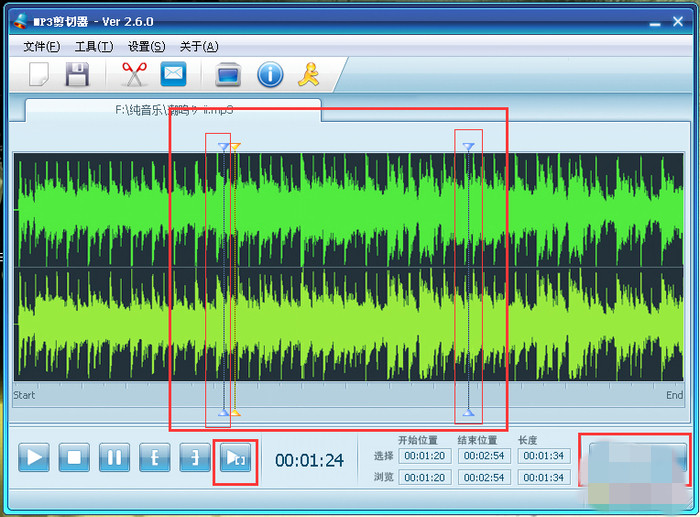This screenshot has width=700, height=517.
Task: Click the End label on timeline ruler
Action: (x=674, y=395)
